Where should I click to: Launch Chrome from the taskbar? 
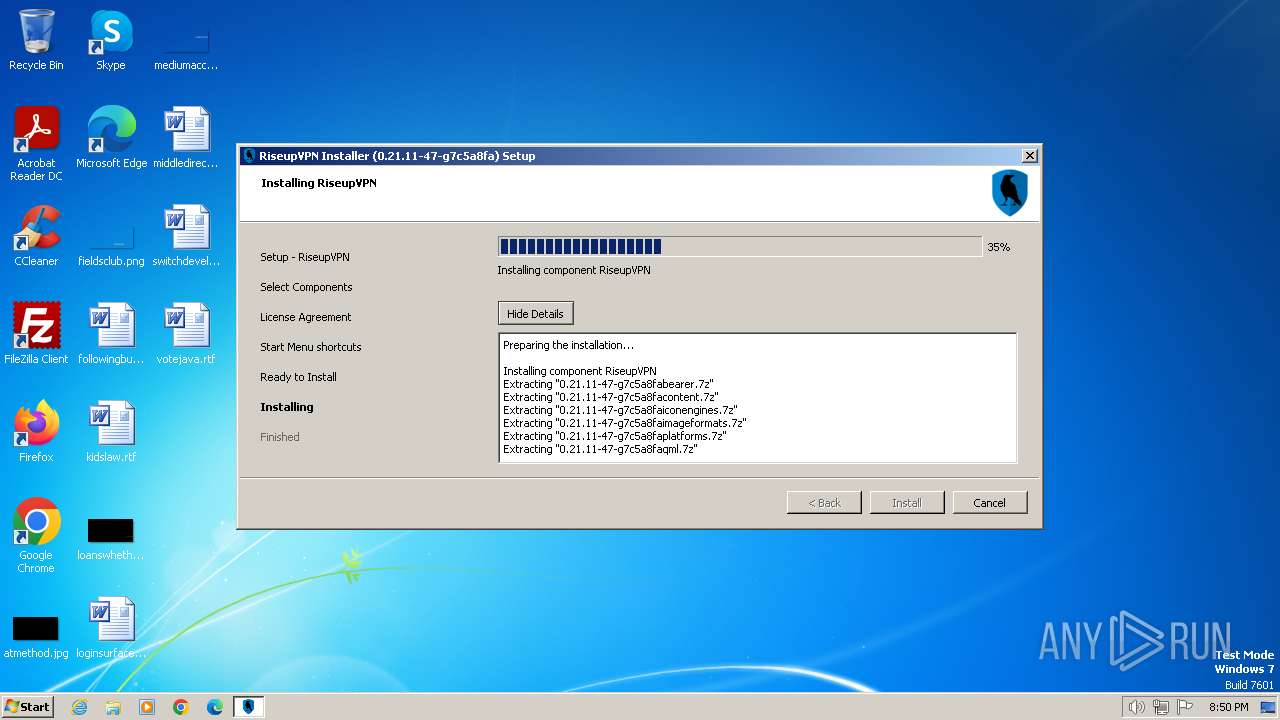(x=181, y=707)
